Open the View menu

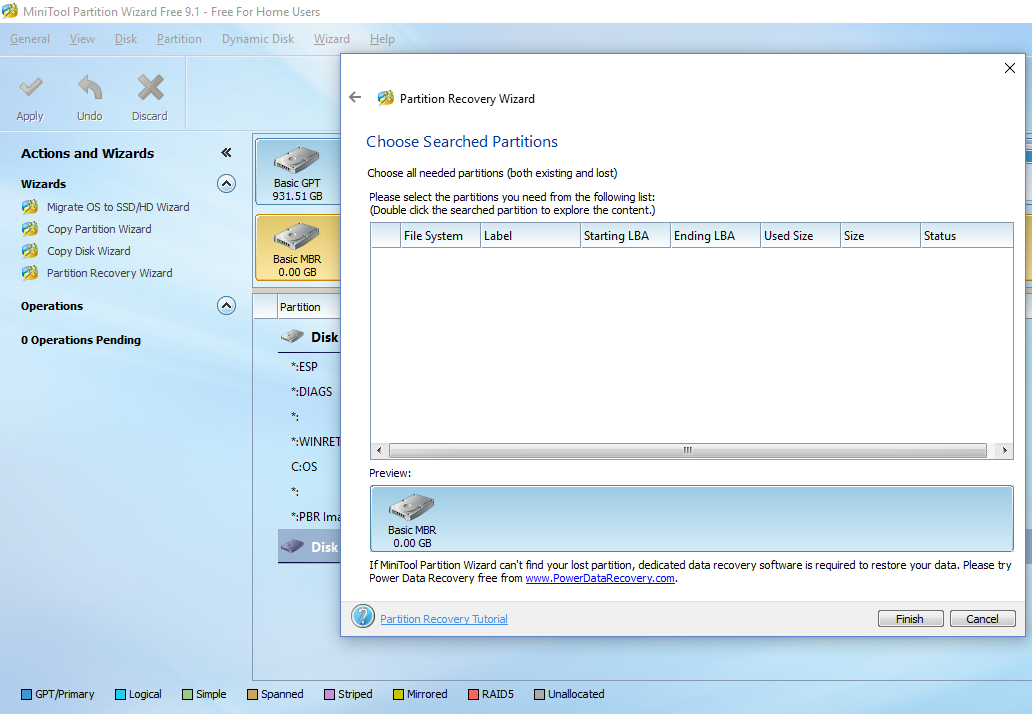(x=82, y=39)
